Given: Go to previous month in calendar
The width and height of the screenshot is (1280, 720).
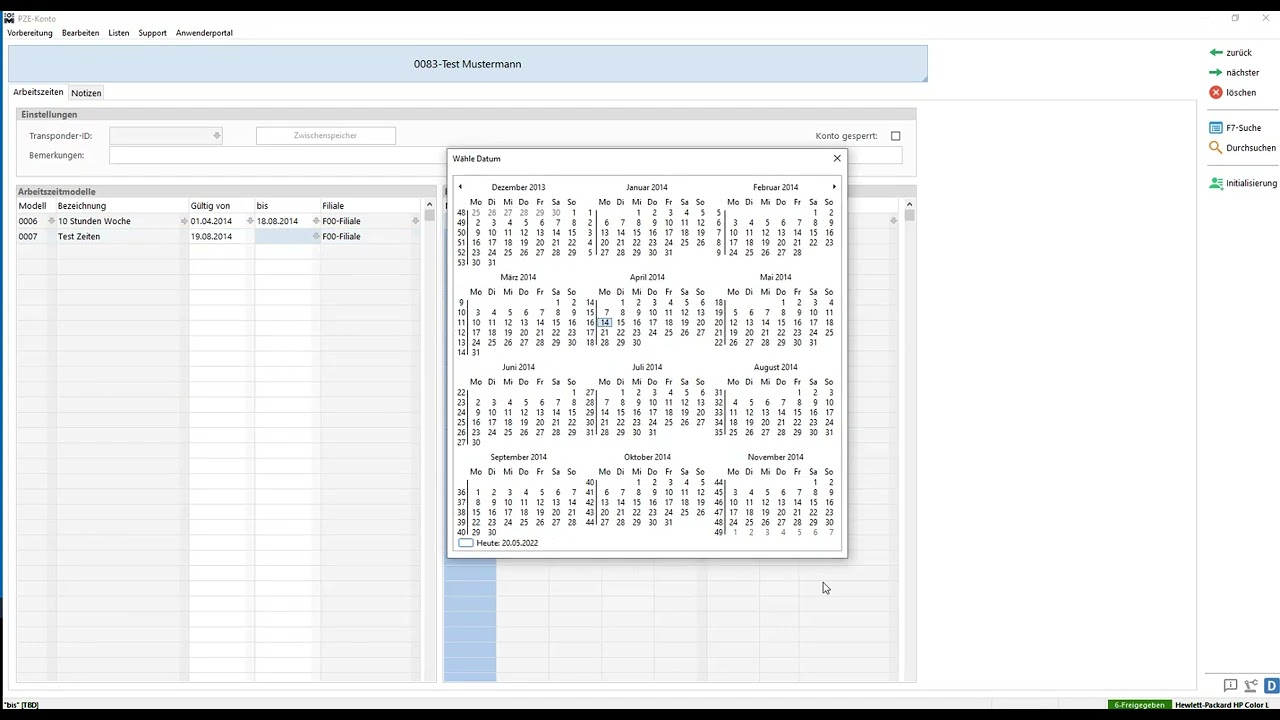Looking at the screenshot, I should click(x=460, y=187).
